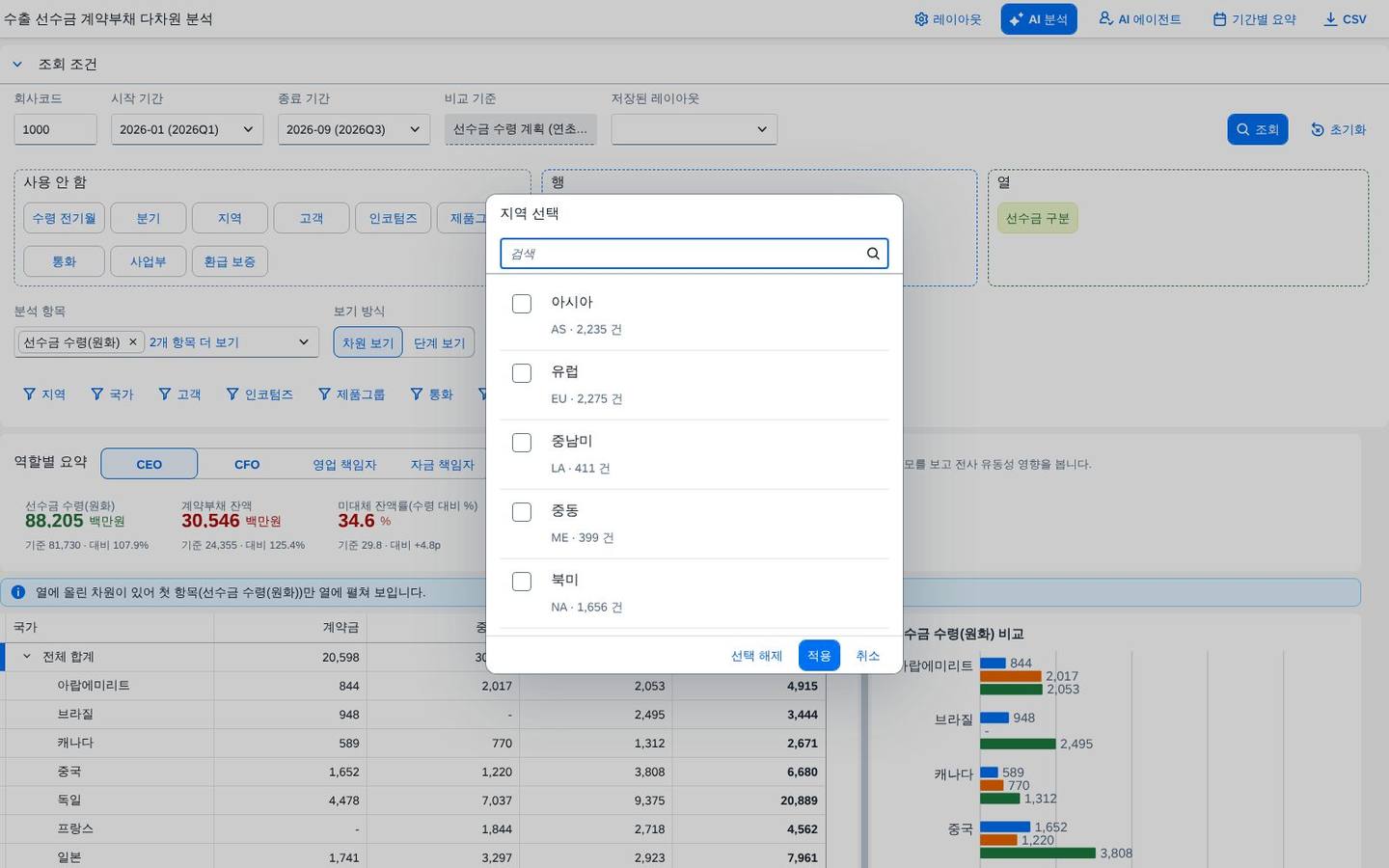Click the 조회 search button
This screenshot has height=868, width=1389.
point(1258,129)
